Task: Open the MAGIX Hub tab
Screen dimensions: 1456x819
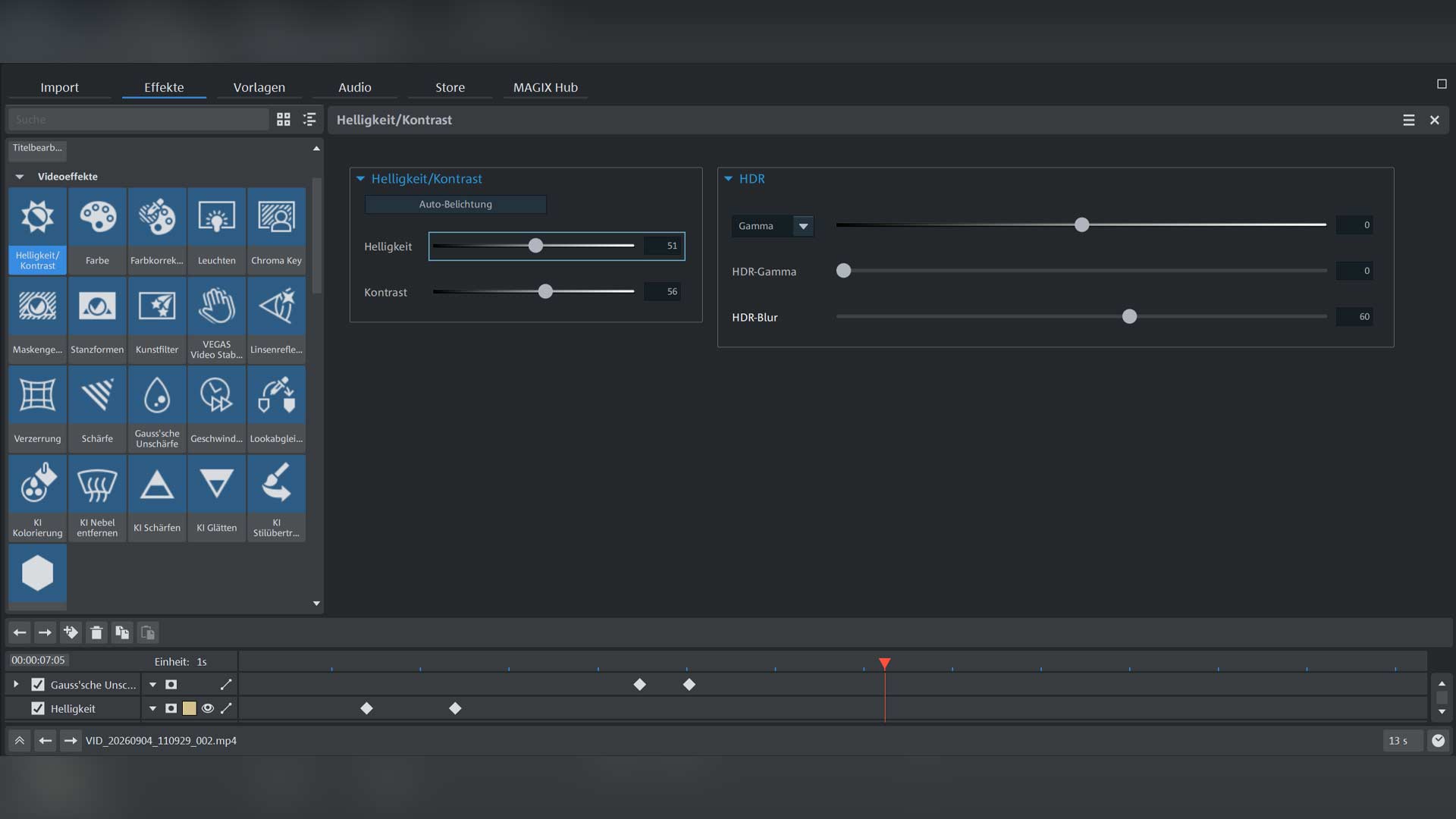Action: (545, 87)
